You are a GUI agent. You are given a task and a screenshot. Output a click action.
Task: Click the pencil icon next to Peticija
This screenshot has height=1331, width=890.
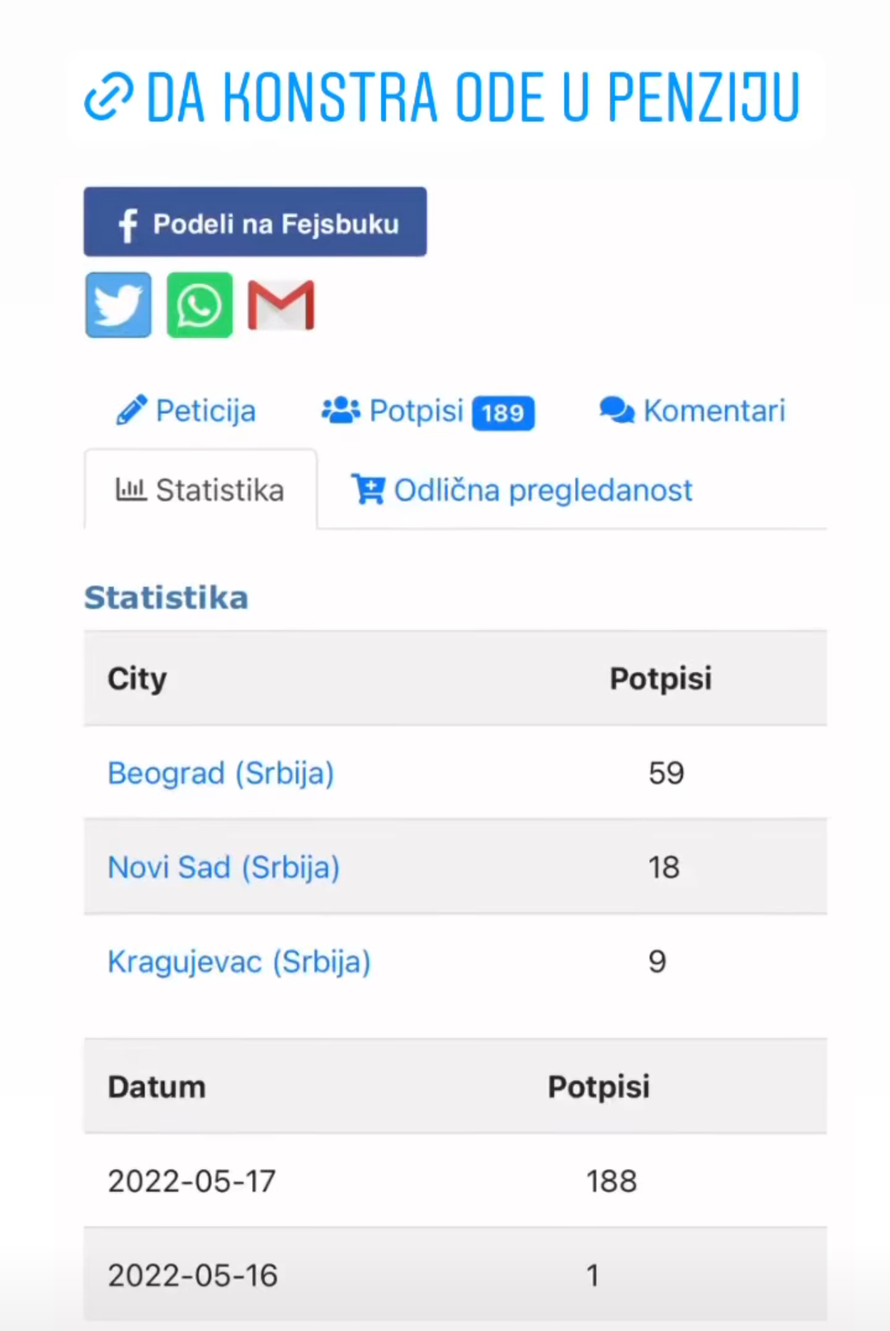pos(131,409)
